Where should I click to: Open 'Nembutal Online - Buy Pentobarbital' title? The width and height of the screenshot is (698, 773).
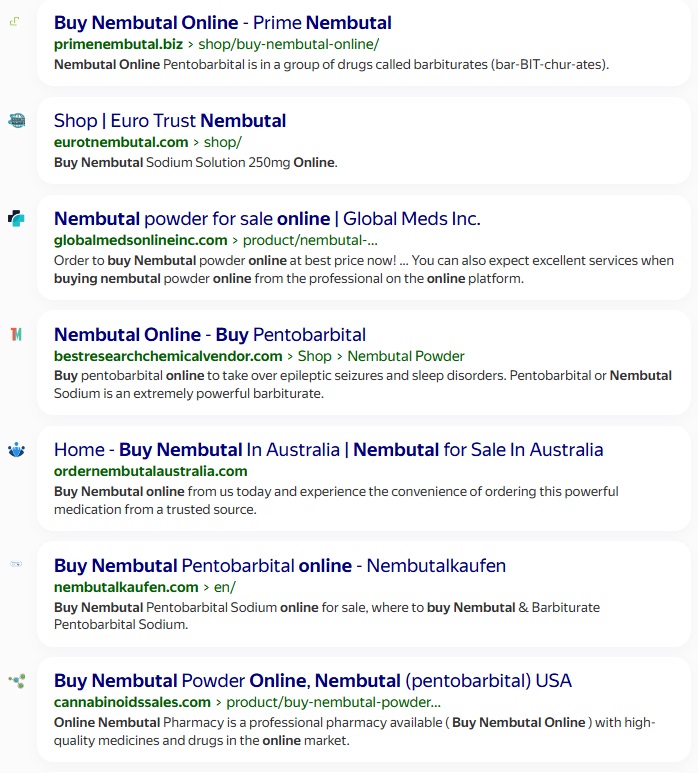[x=210, y=335]
